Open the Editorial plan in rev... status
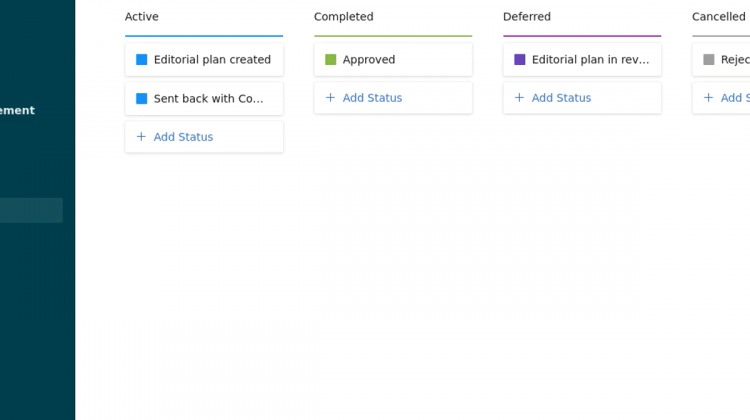The width and height of the screenshot is (750, 420). click(x=590, y=60)
